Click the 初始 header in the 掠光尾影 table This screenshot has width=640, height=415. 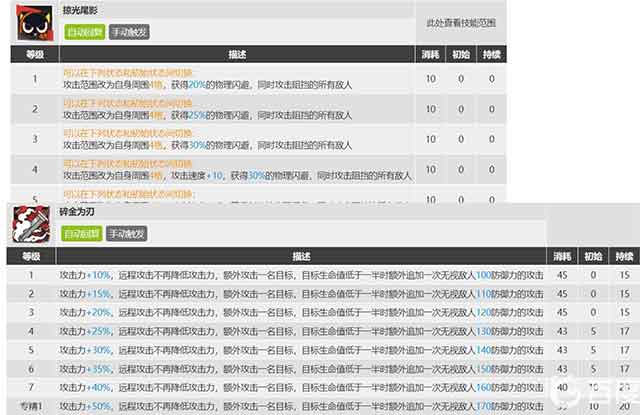461,54
